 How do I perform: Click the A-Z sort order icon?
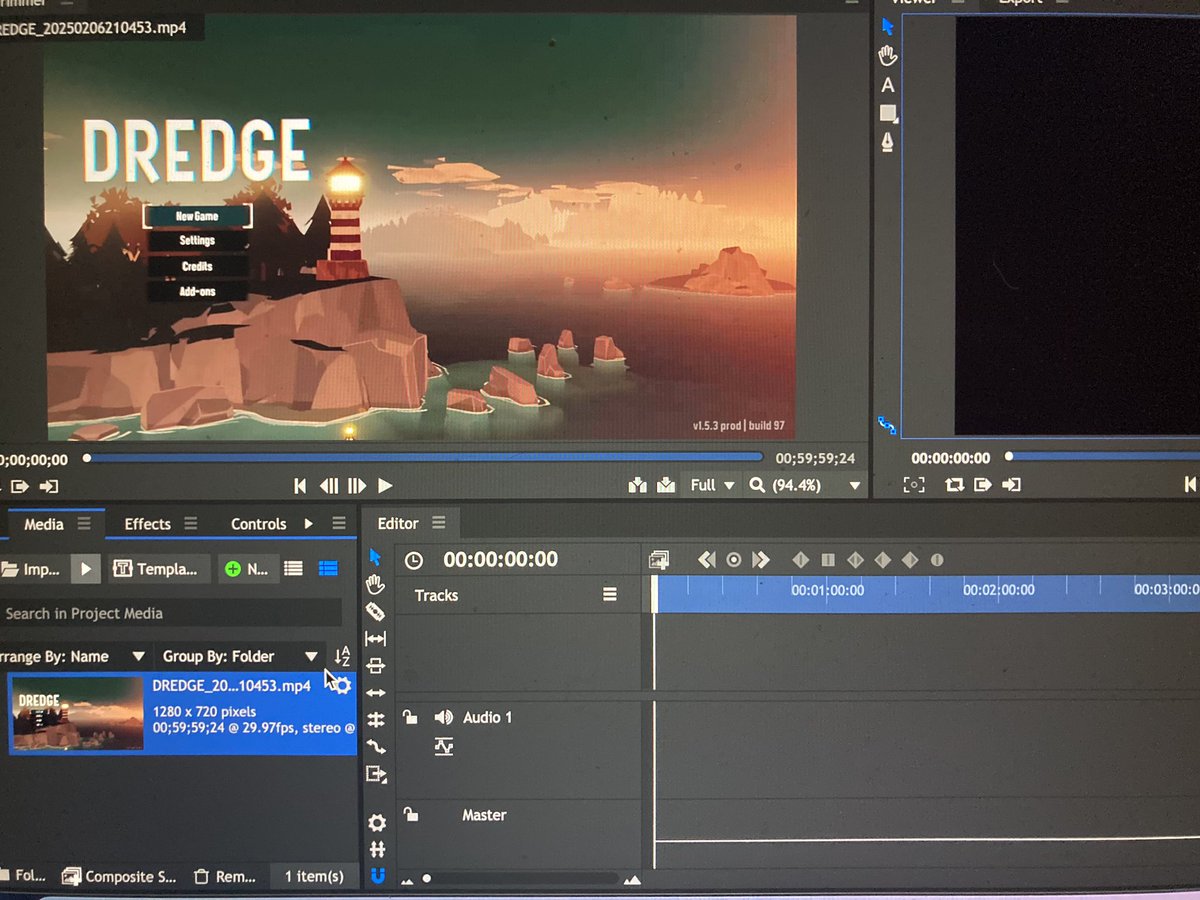[342, 656]
